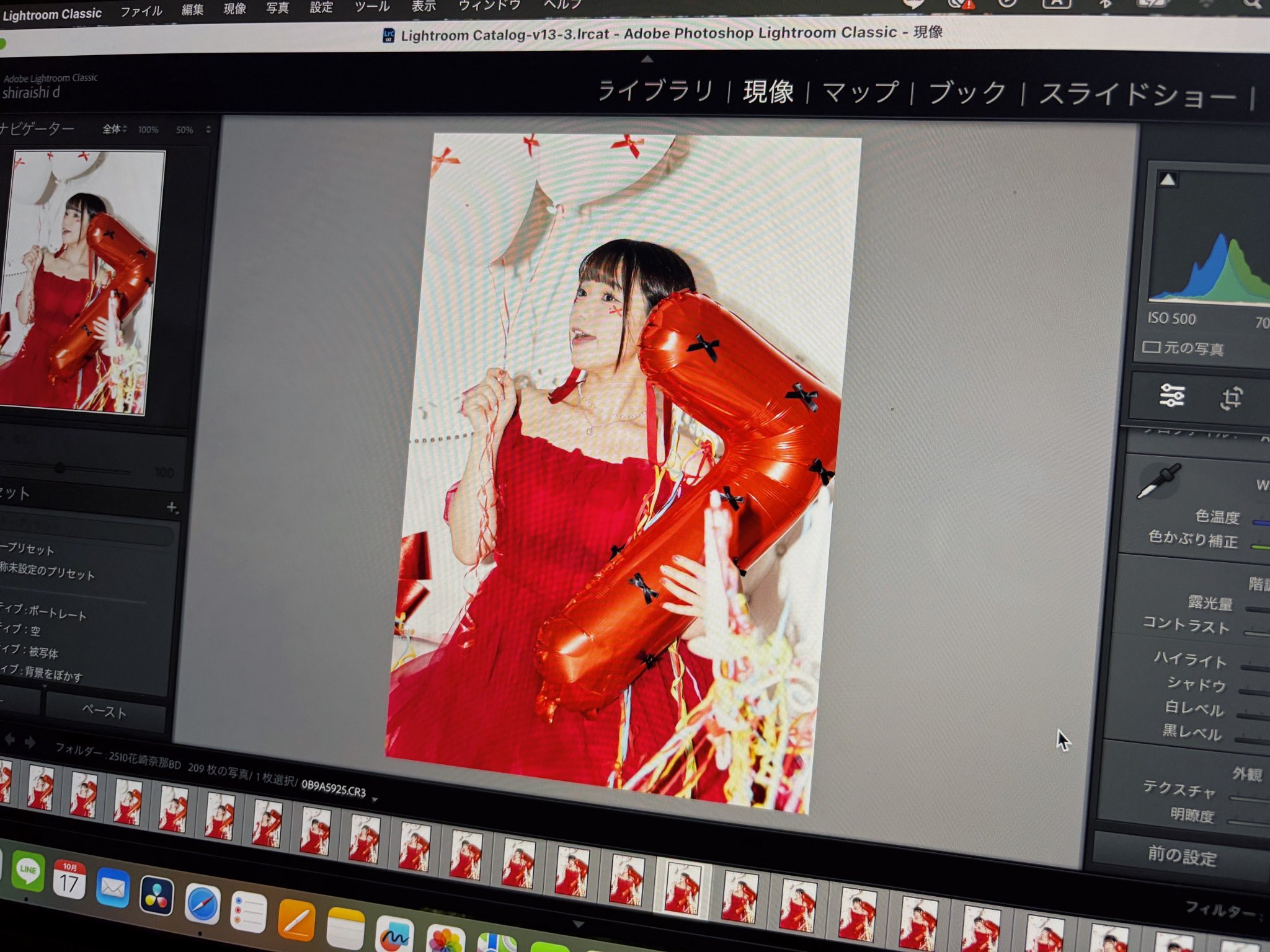This screenshot has height=952, width=1270.
Task: Select the Crop and rotate tool
Action: pos(1231,398)
